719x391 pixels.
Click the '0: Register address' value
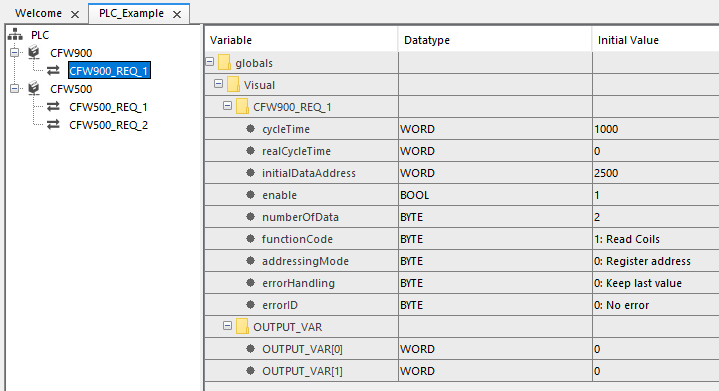(x=642, y=261)
